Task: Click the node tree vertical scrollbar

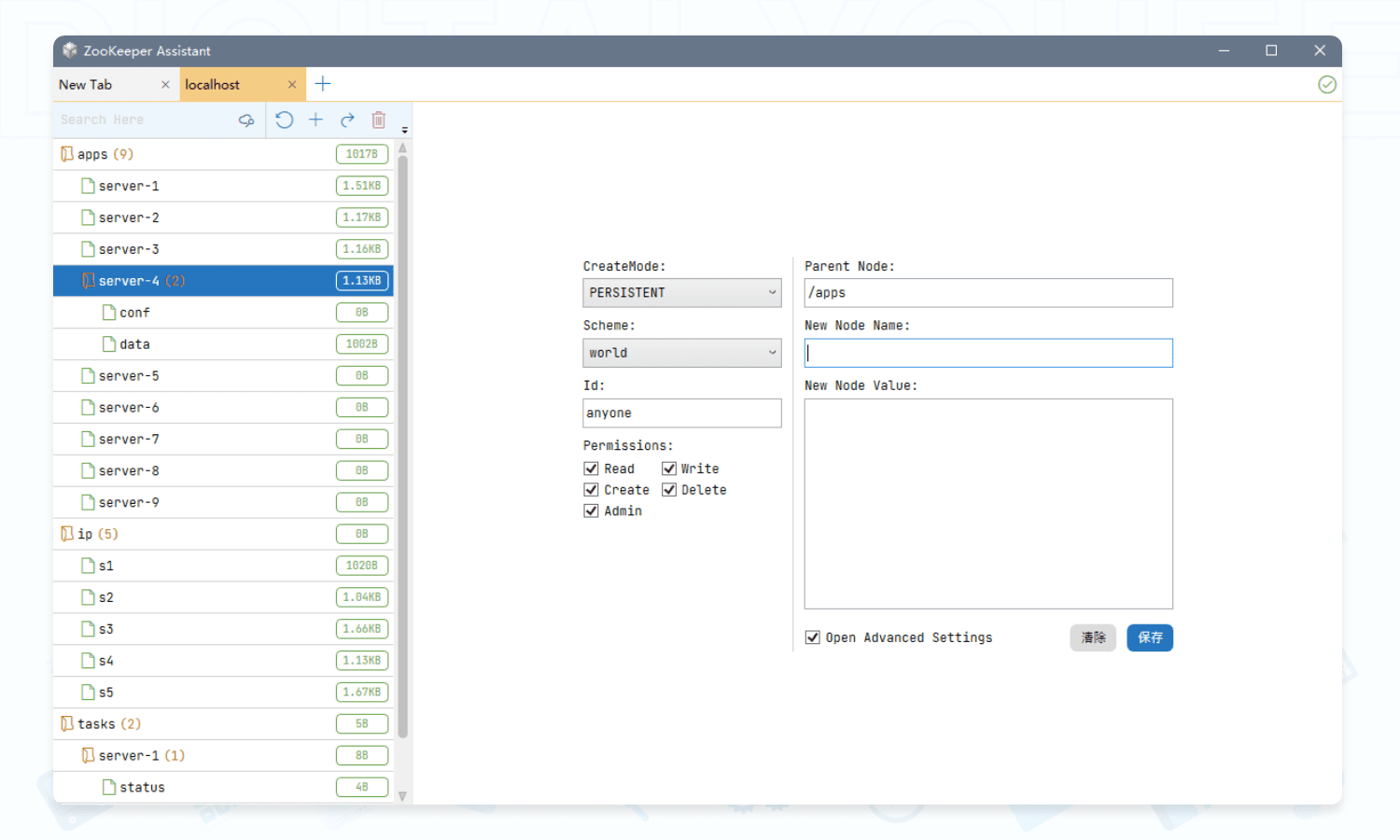Action: [x=403, y=448]
